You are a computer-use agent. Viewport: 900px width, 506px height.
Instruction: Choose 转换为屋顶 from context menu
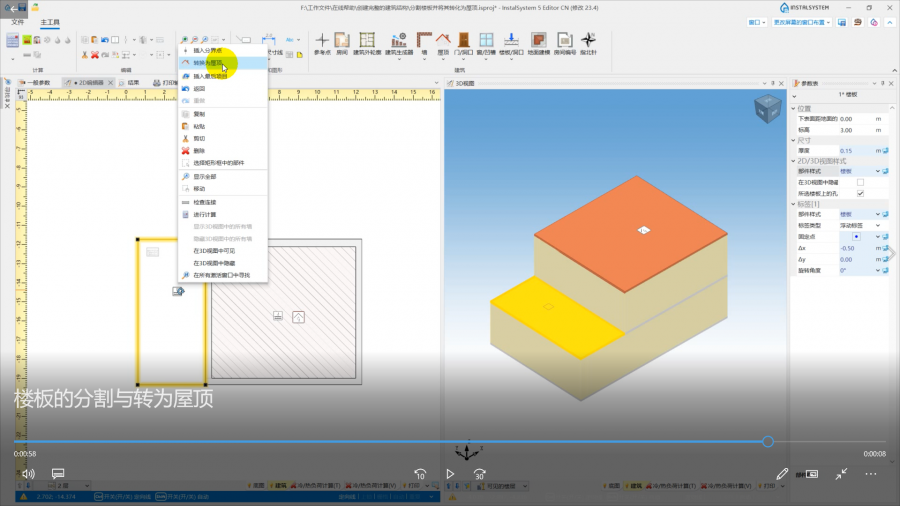(x=209, y=62)
